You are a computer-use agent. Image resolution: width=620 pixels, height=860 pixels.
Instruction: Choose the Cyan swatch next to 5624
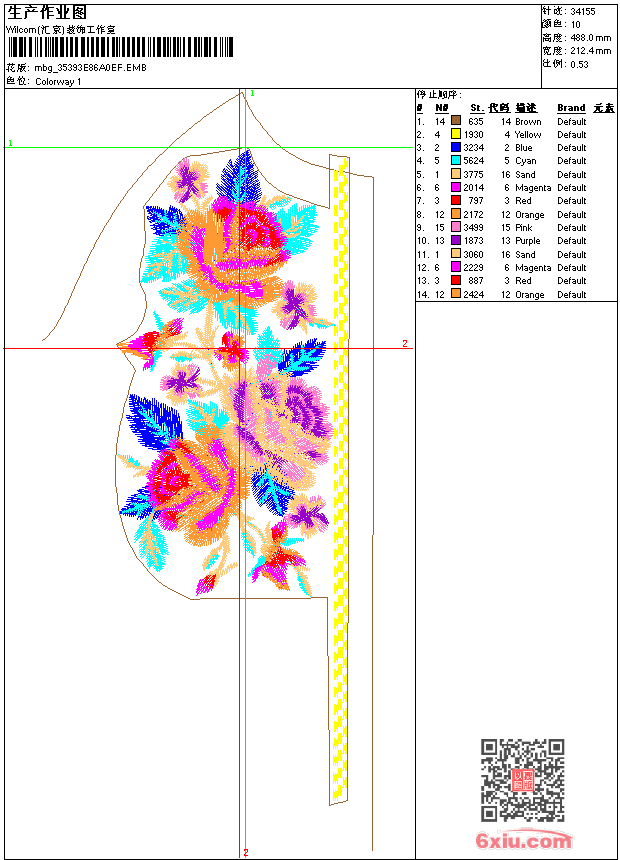click(455, 160)
